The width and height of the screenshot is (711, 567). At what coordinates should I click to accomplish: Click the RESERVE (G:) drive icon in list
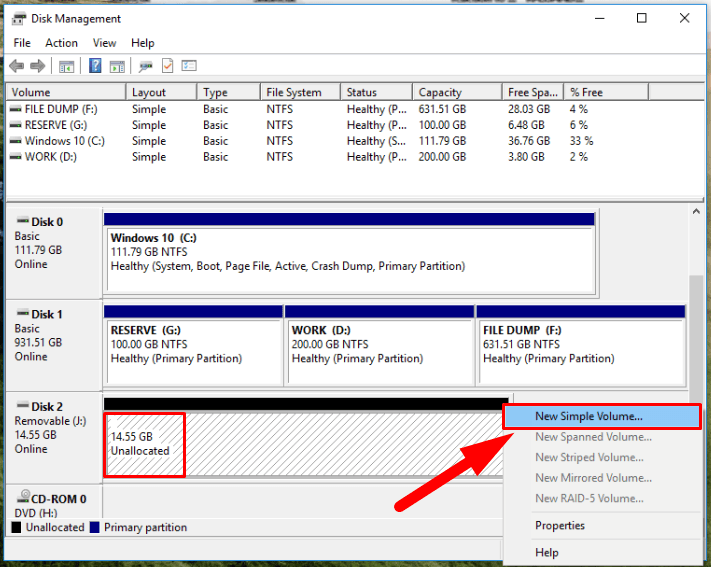coord(15,125)
